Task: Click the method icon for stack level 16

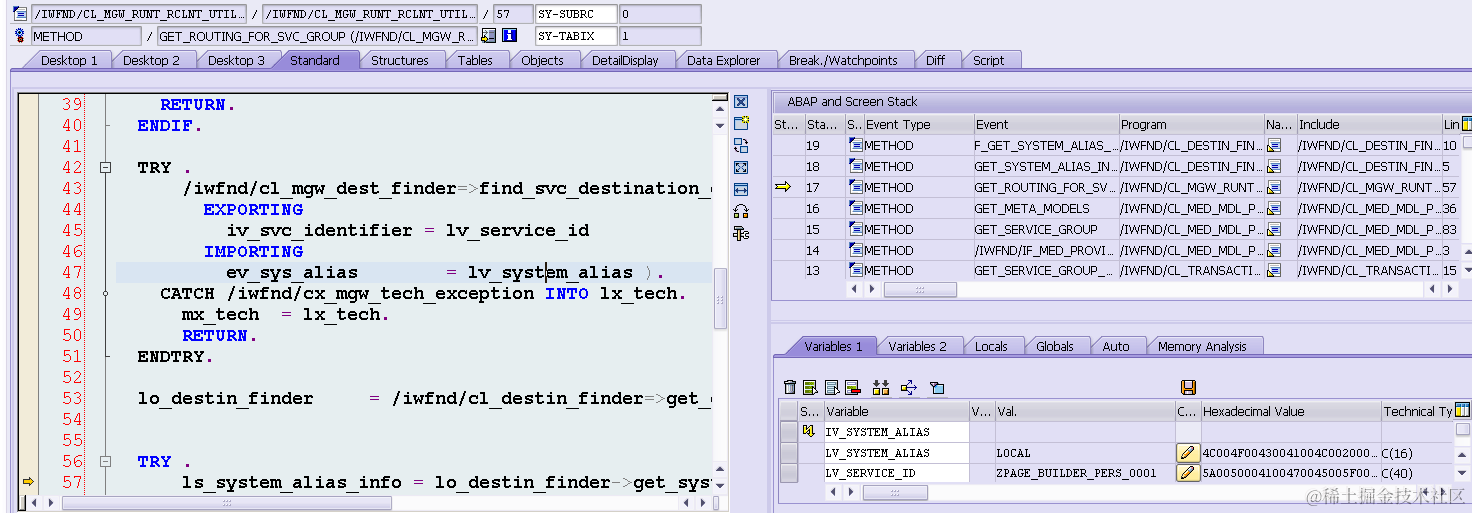Action: [855, 208]
